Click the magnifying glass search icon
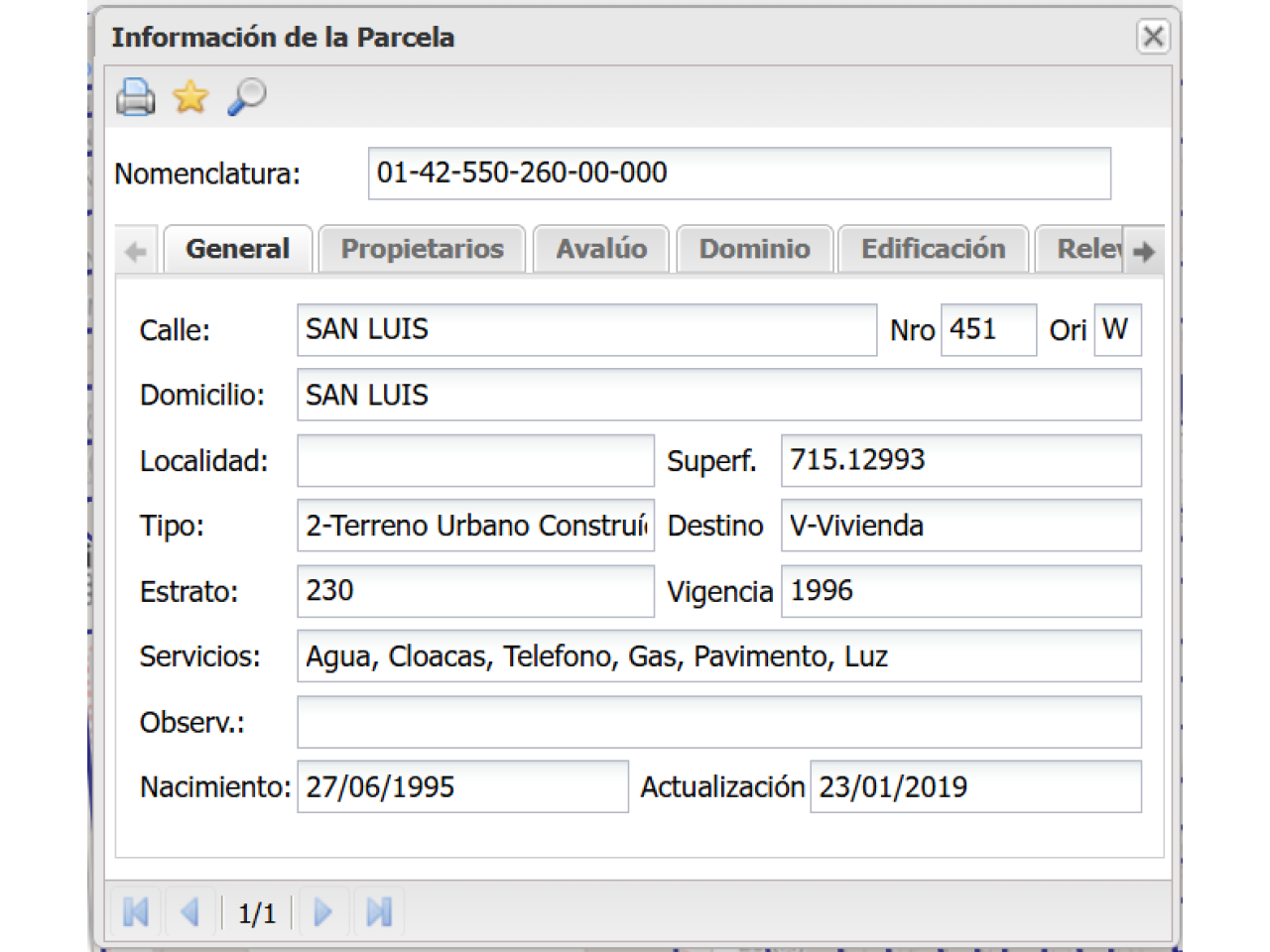The height and width of the screenshot is (952, 1270). pyautogui.click(x=246, y=97)
